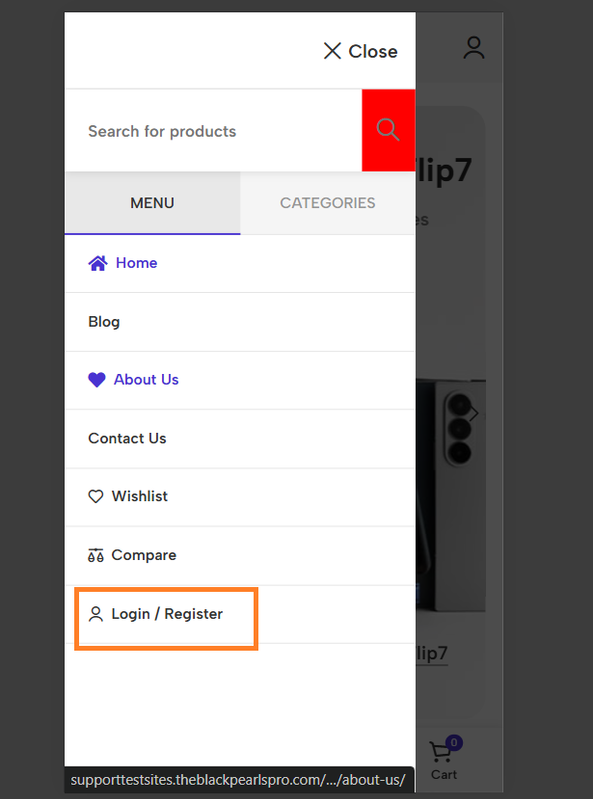Switch to the MENU tab
This screenshot has width=593, height=799.
coord(152,203)
